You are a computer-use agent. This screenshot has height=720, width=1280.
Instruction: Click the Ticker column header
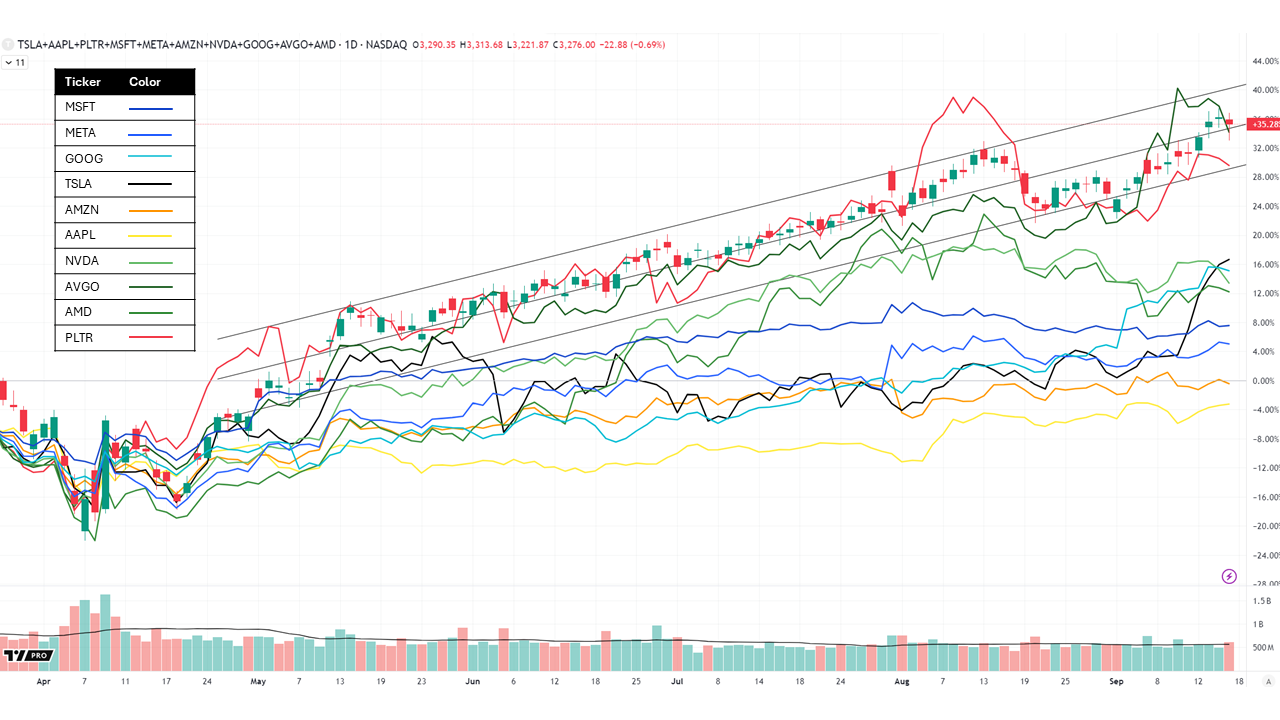click(x=84, y=82)
